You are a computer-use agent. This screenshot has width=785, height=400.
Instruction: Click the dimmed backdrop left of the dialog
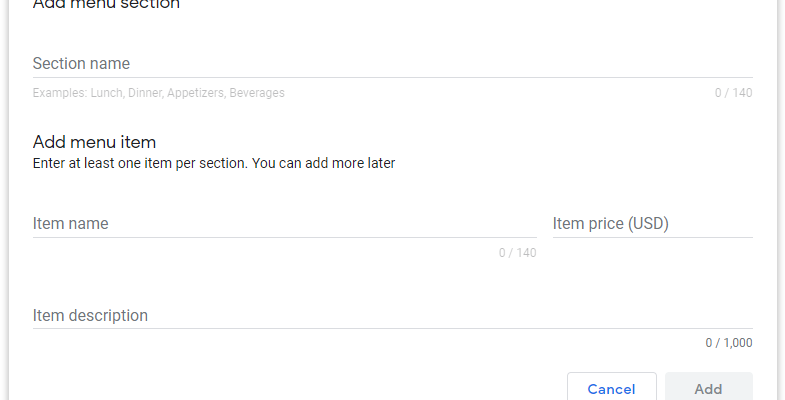coord(4,200)
